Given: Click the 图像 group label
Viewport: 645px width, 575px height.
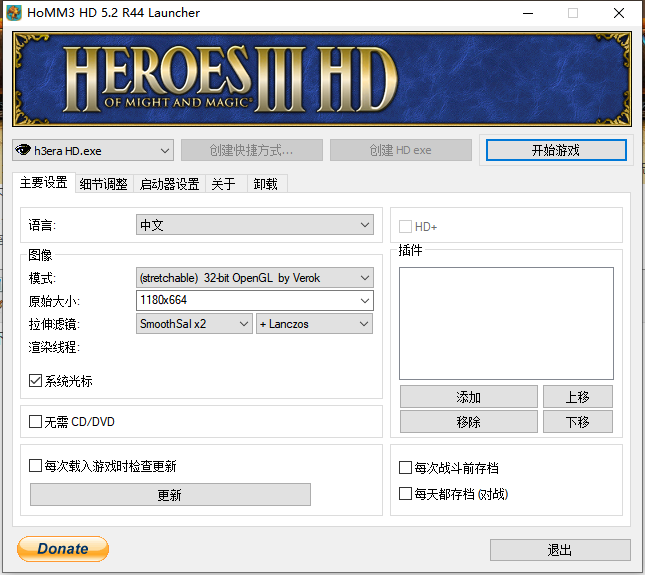Looking at the screenshot, I should [40, 255].
